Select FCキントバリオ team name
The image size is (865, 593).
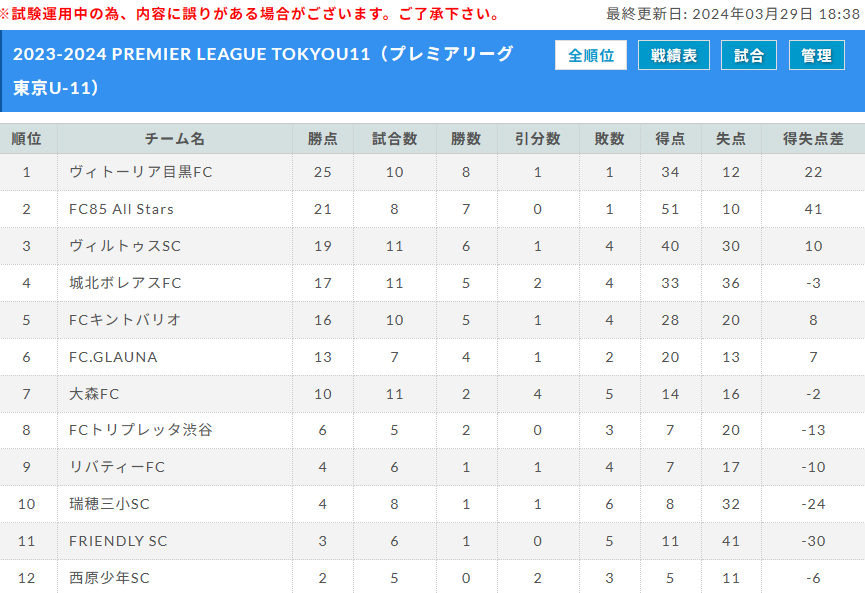click(x=125, y=320)
